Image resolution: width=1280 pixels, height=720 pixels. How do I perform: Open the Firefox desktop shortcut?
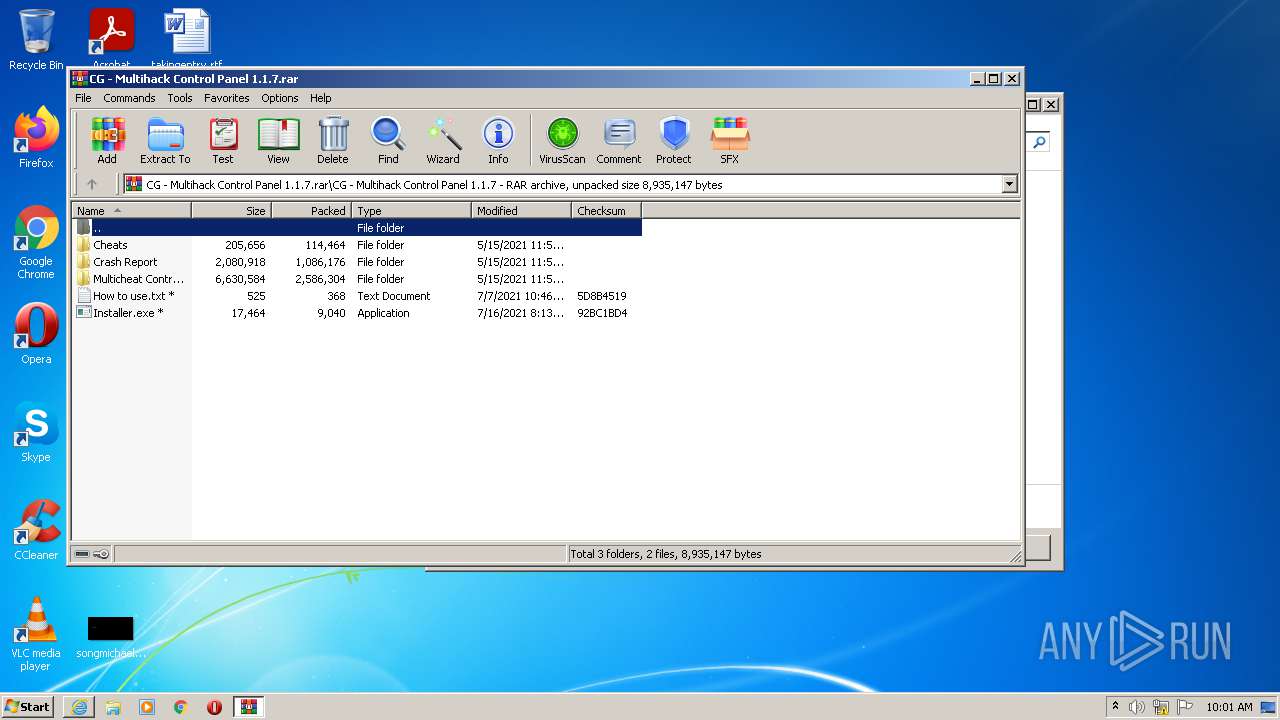[36, 137]
